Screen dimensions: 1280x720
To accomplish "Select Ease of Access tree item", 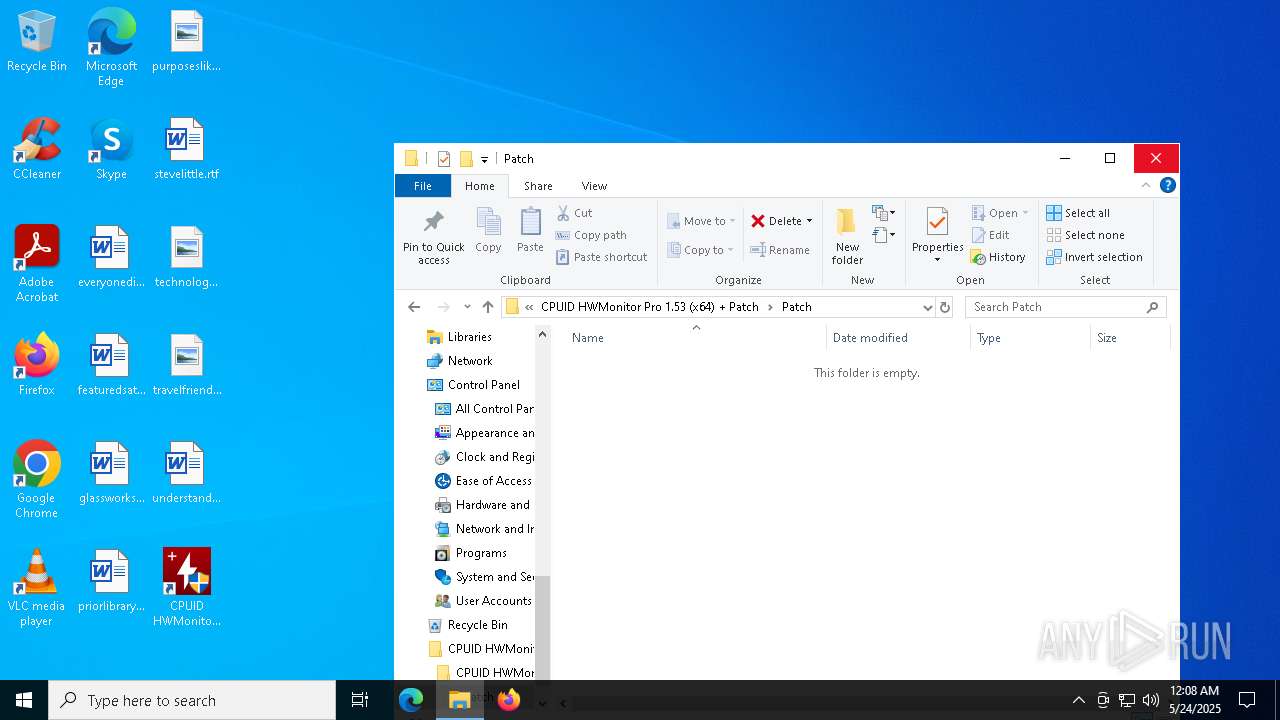I will pos(493,481).
